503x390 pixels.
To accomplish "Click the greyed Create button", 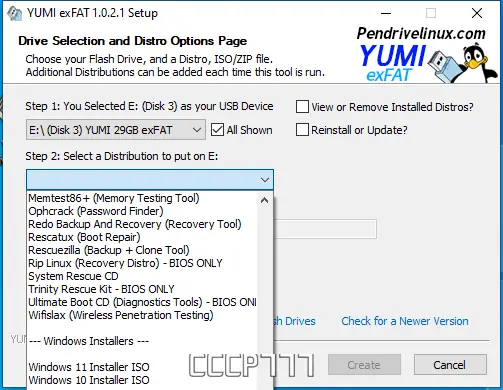I will [x=364, y=365].
